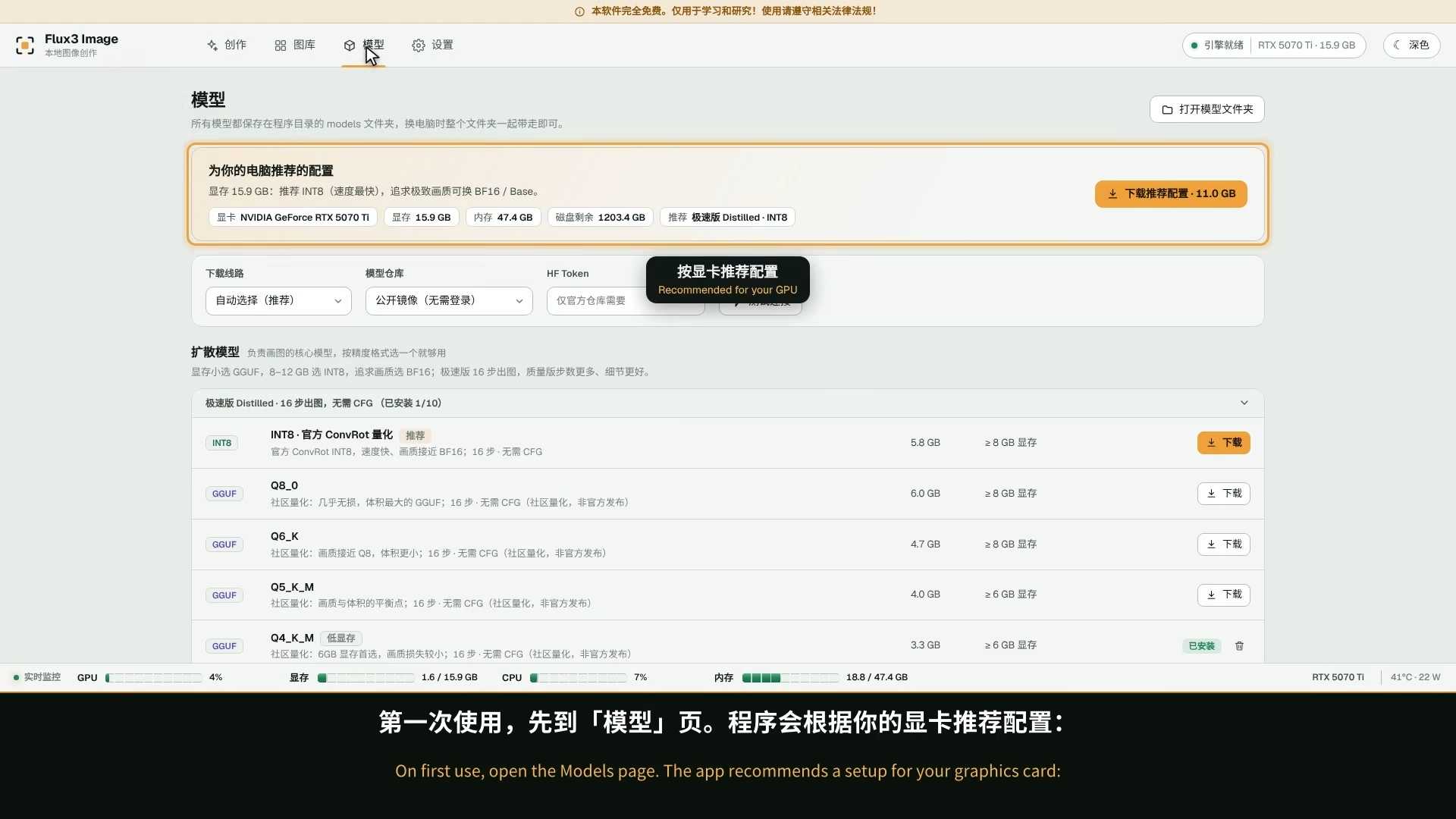Click 下载推荐配置 11.0 GB button
Screen dimensions: 1456x819
[1171, 194]
